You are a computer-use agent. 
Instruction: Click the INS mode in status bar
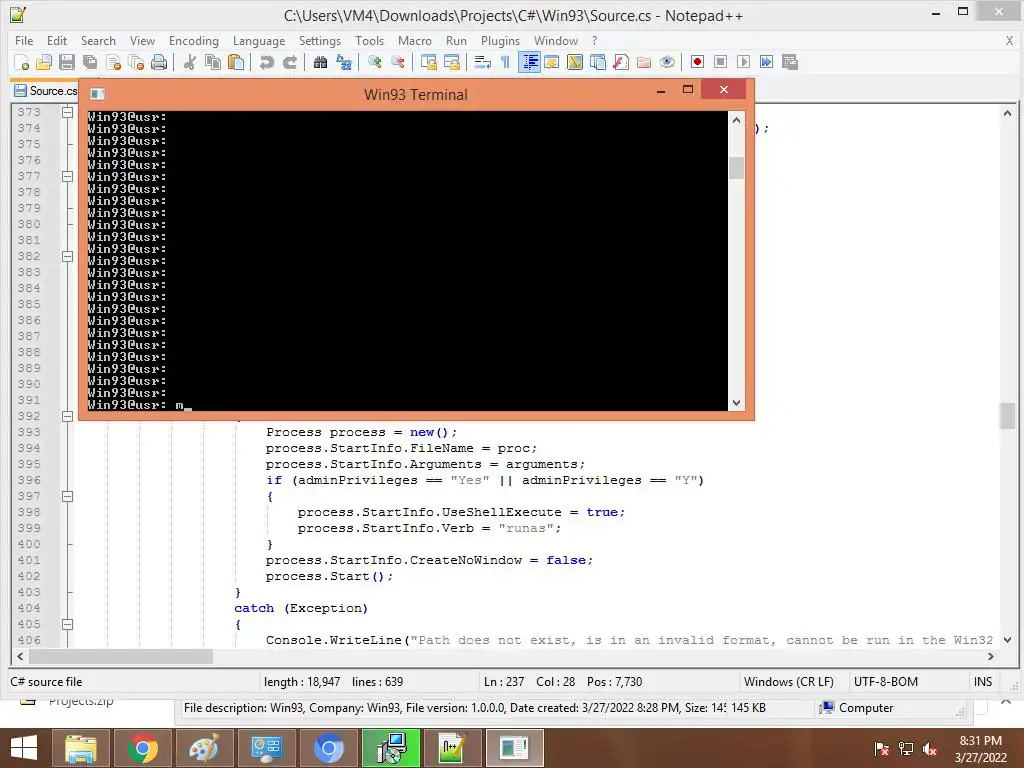(983, 682)
